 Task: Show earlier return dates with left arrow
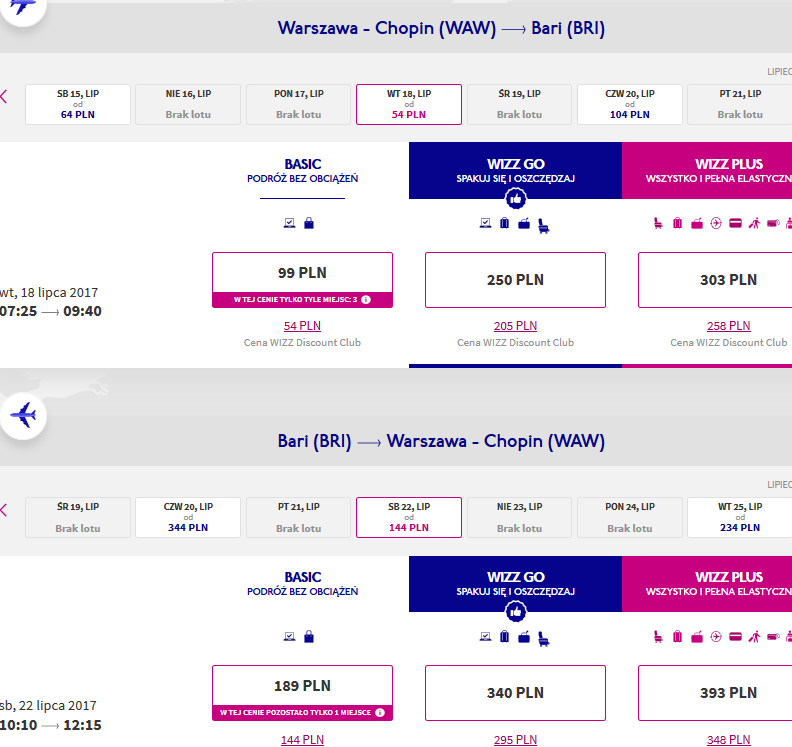(x=4, y=510)
